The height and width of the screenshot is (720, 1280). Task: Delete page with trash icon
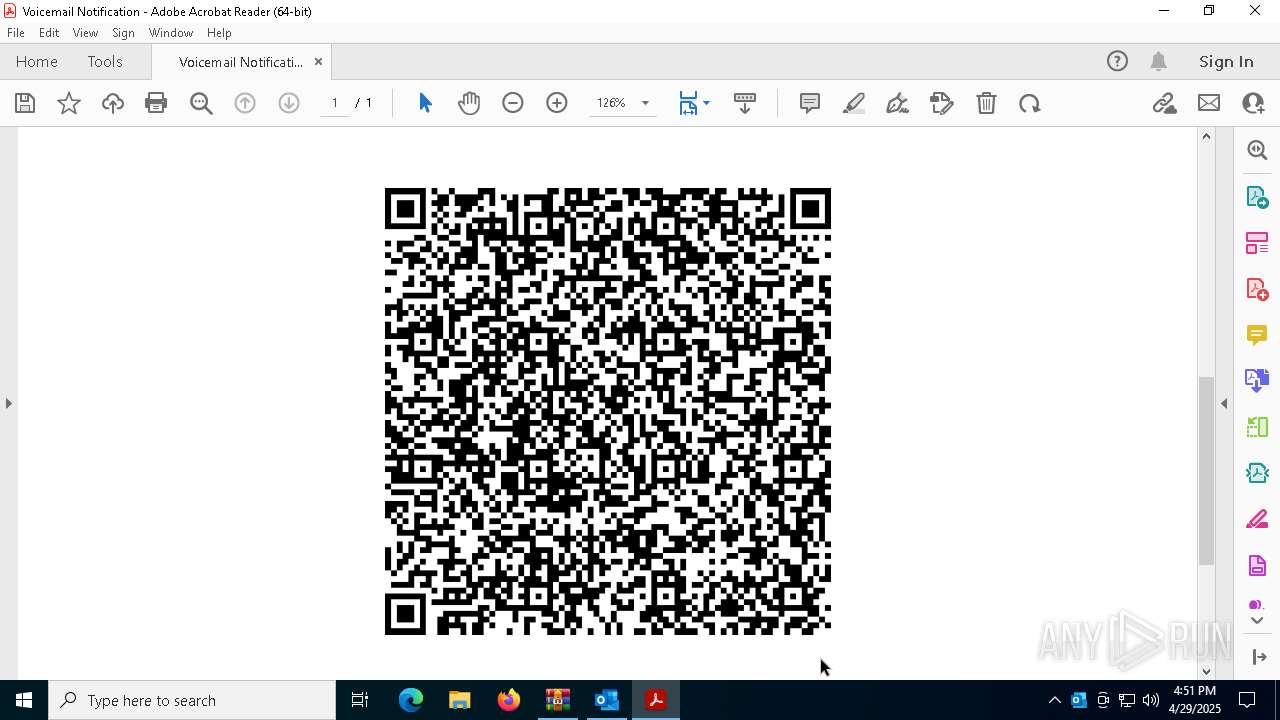pos(986,103)
